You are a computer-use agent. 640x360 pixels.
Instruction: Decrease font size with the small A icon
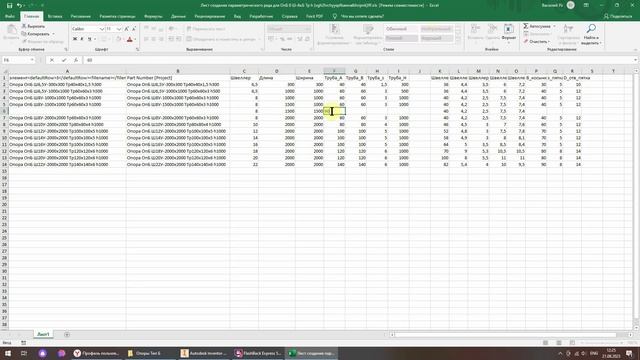tap(133, 29)
